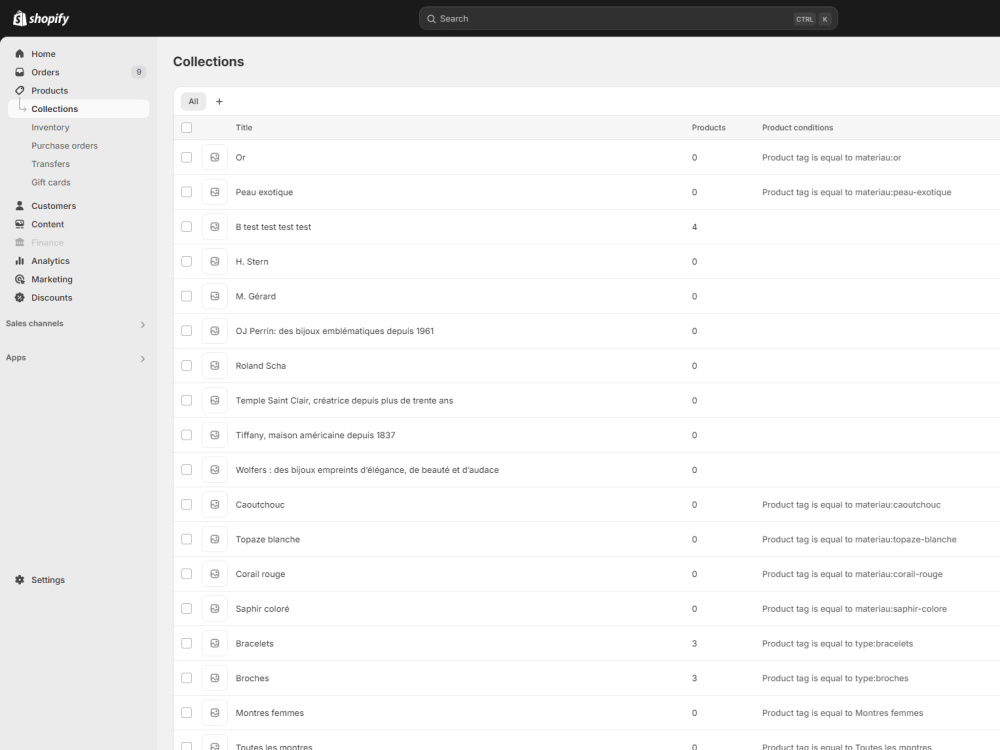Click image placeholder for Bracelets
This screenshot has height=750, width=1000.
coord(215,643)
